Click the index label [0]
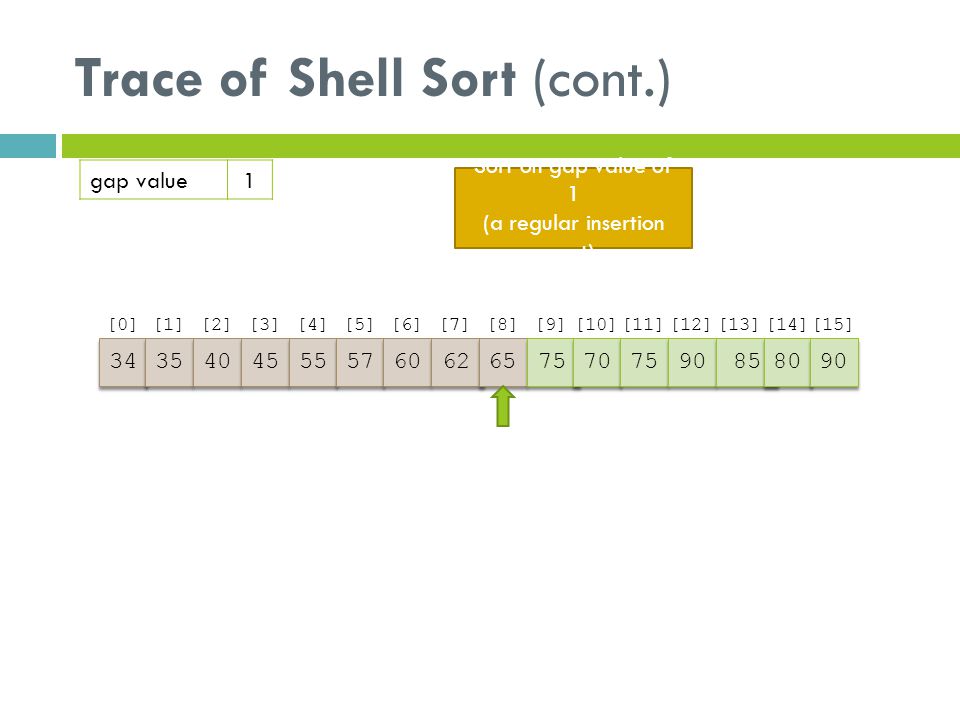The image size is (960, 720). tap(122, 324)
